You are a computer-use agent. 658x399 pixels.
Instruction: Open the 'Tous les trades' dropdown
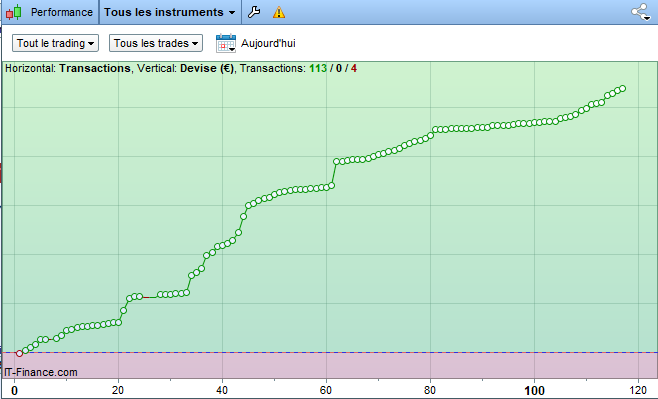click(x=156, y=43)
